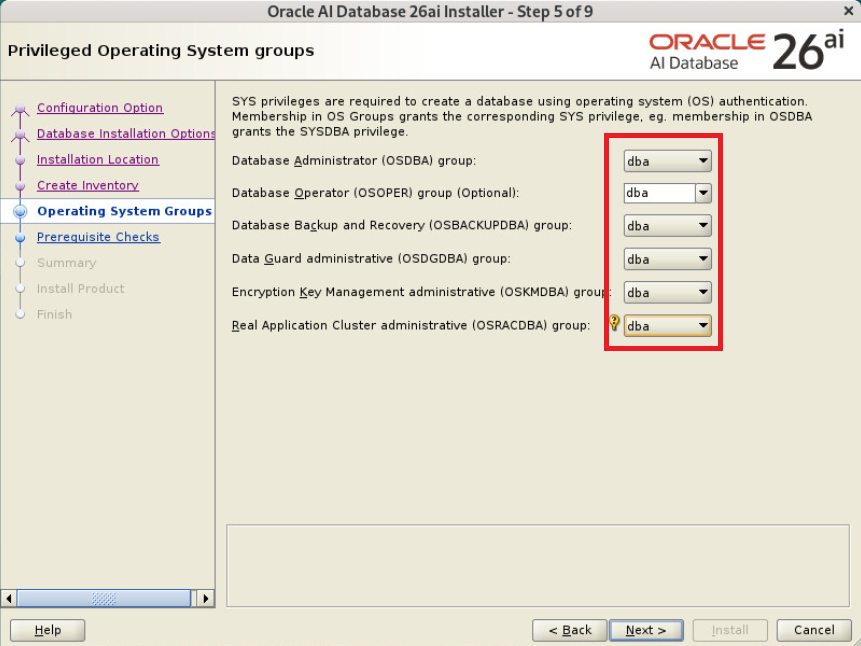Open the OSDGDBA group dropdown
This screenshot has width=861, height=646.
click(667, 259)
